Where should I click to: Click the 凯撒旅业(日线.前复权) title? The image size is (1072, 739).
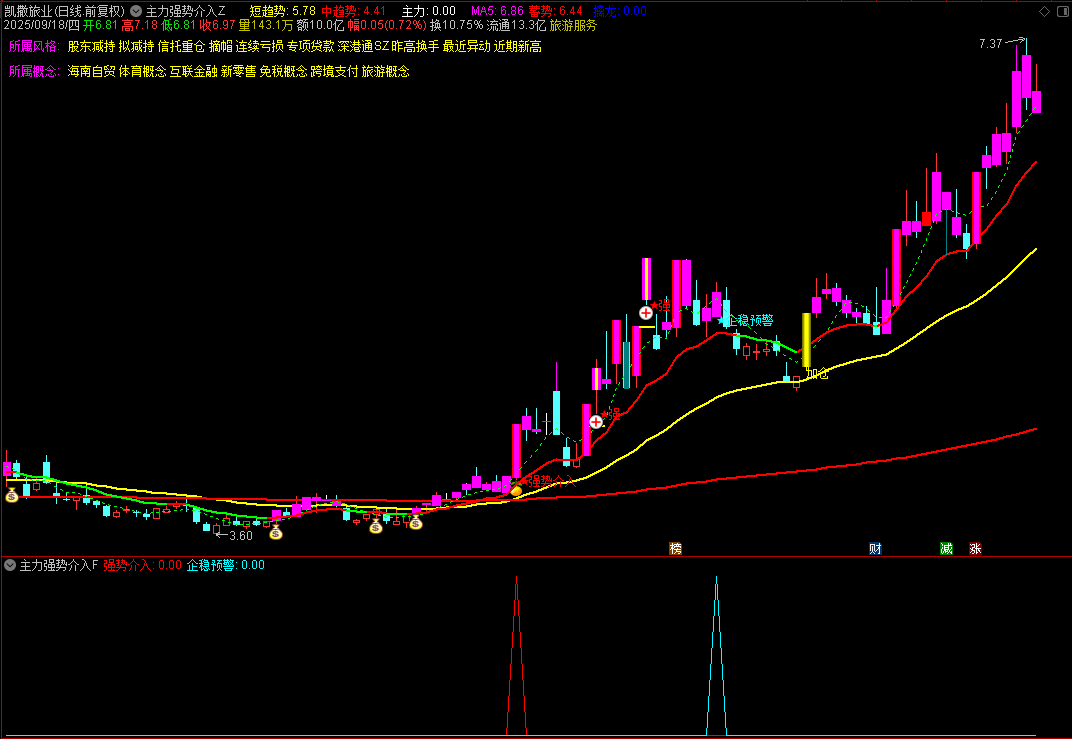(x=65, y=11)
